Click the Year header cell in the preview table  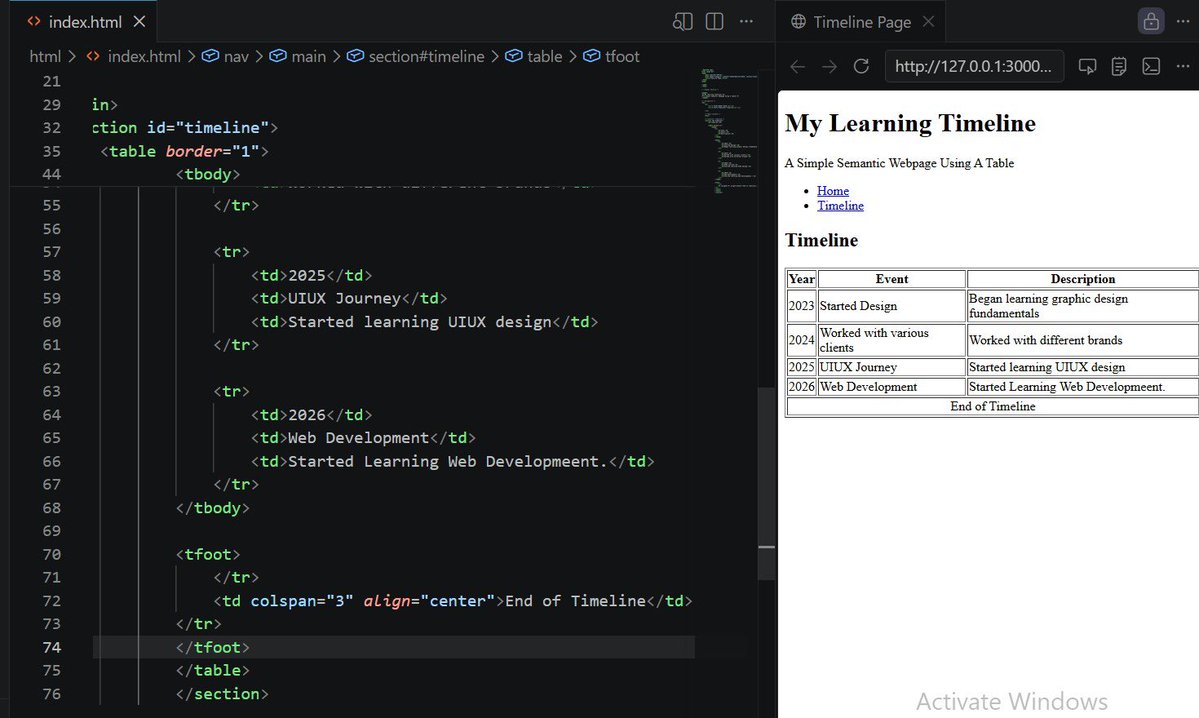801,279
